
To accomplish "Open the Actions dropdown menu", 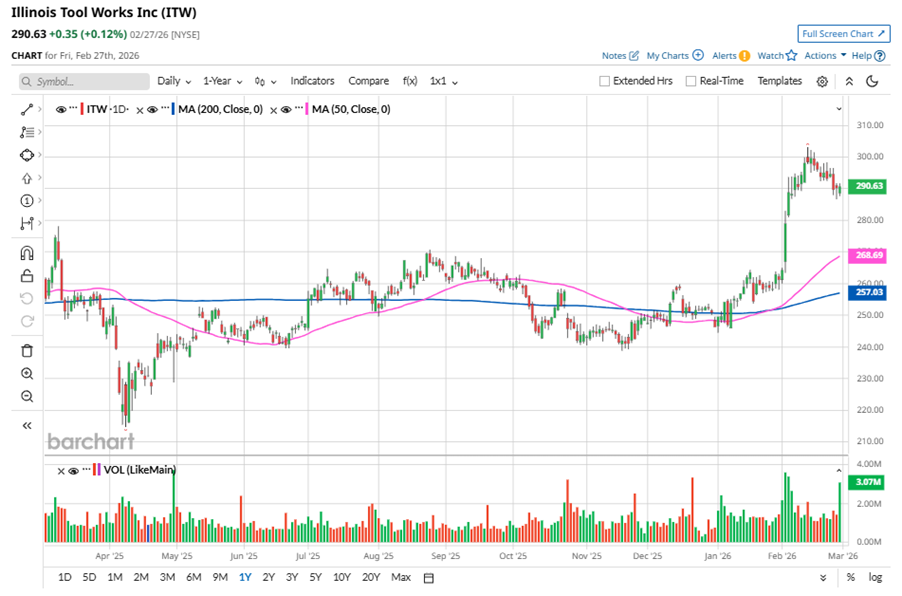I will (825, 56).
